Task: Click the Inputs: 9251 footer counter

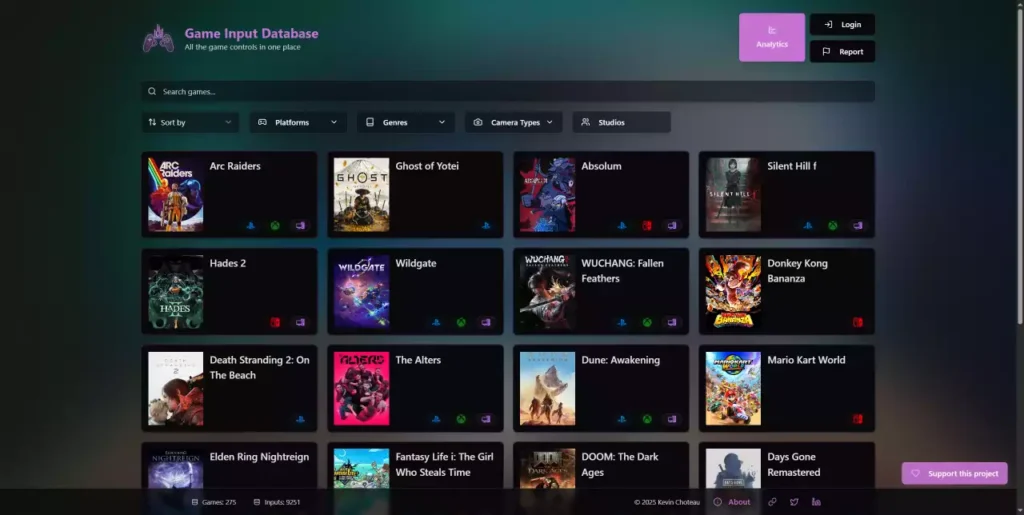Action: [276, 502]
